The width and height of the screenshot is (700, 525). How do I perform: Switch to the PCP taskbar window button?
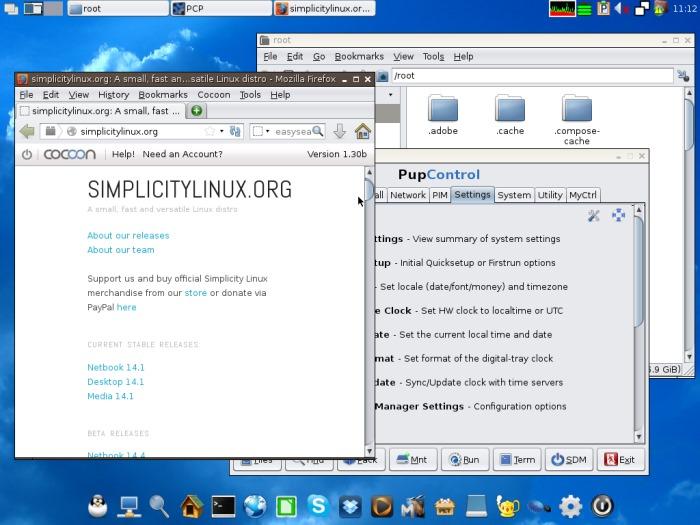[x=221, y=8]
